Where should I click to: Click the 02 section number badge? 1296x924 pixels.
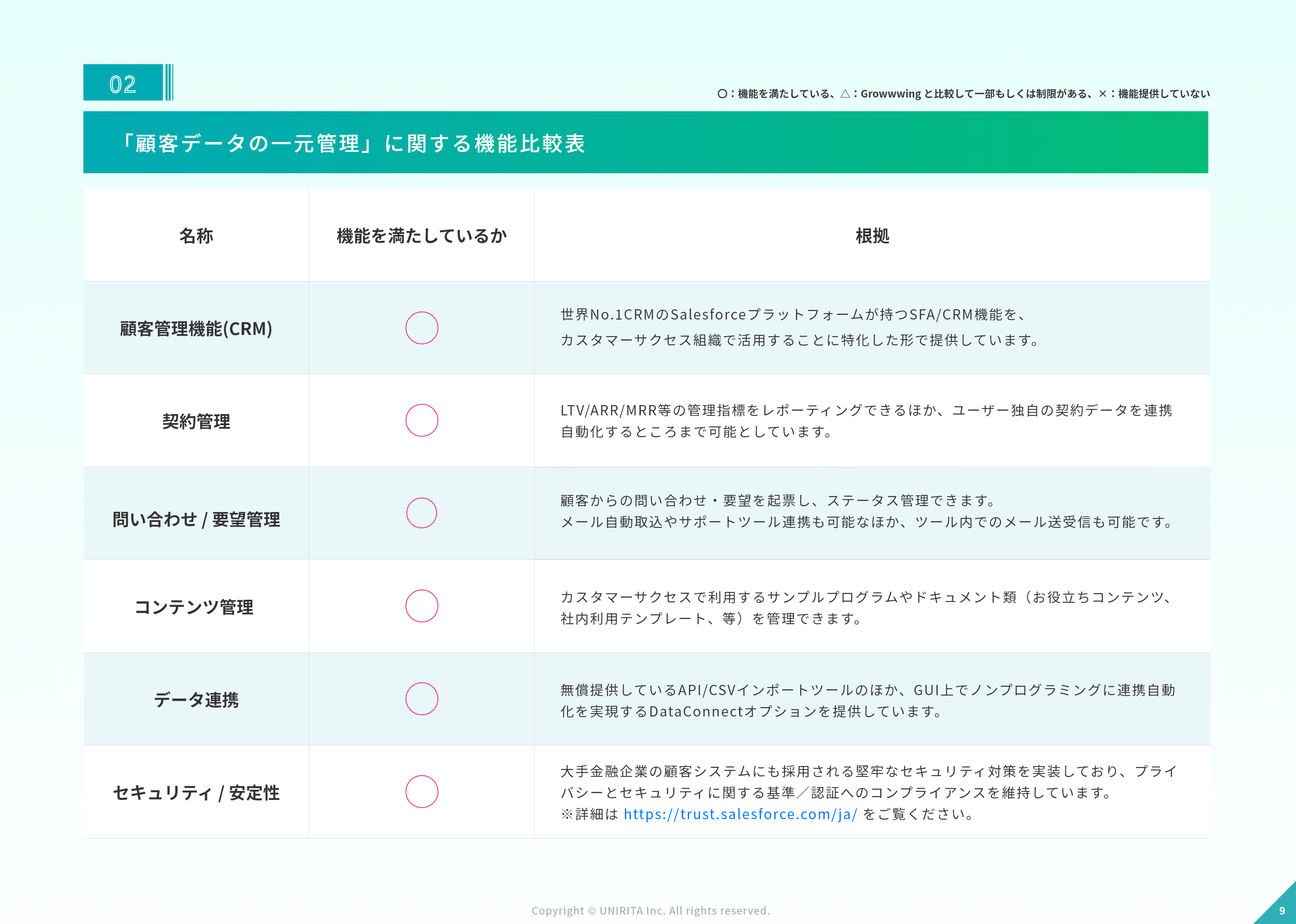coord(123,83)
